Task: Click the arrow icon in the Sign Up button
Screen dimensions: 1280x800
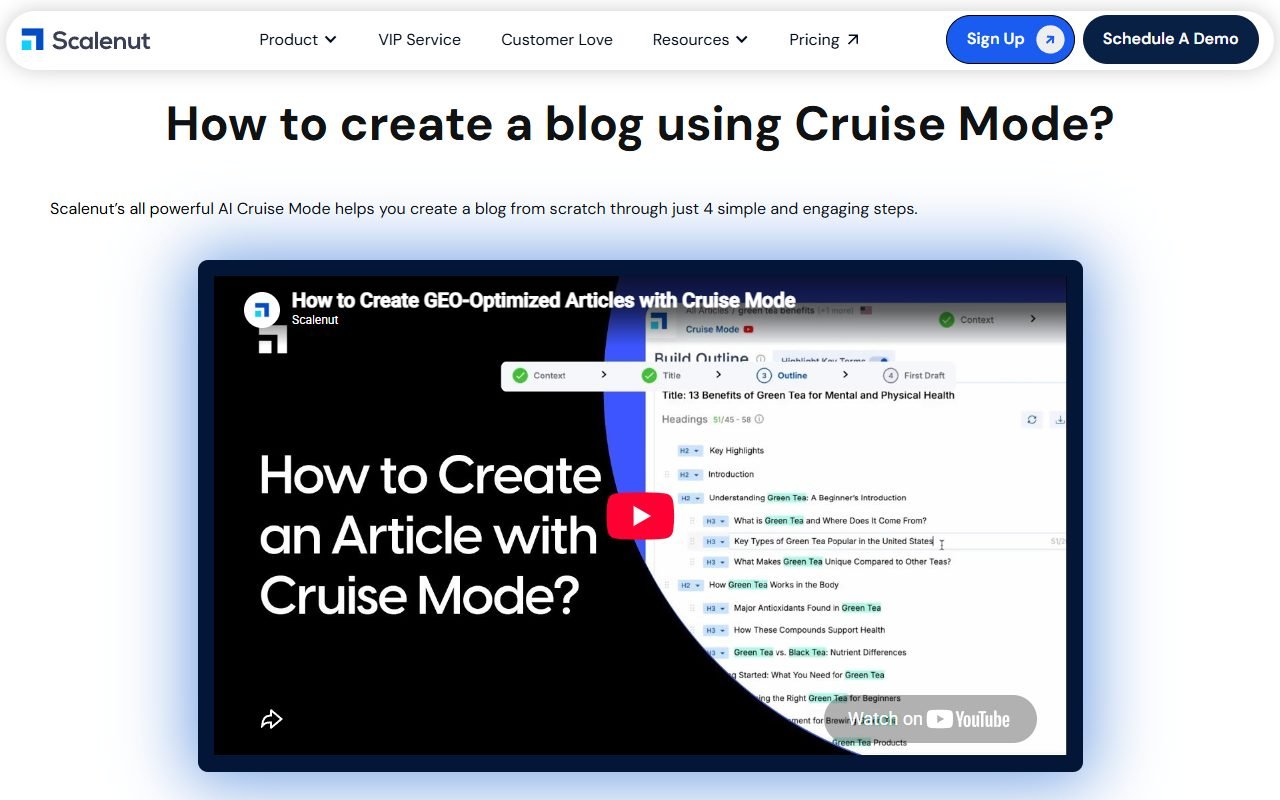Action: 1050,40
